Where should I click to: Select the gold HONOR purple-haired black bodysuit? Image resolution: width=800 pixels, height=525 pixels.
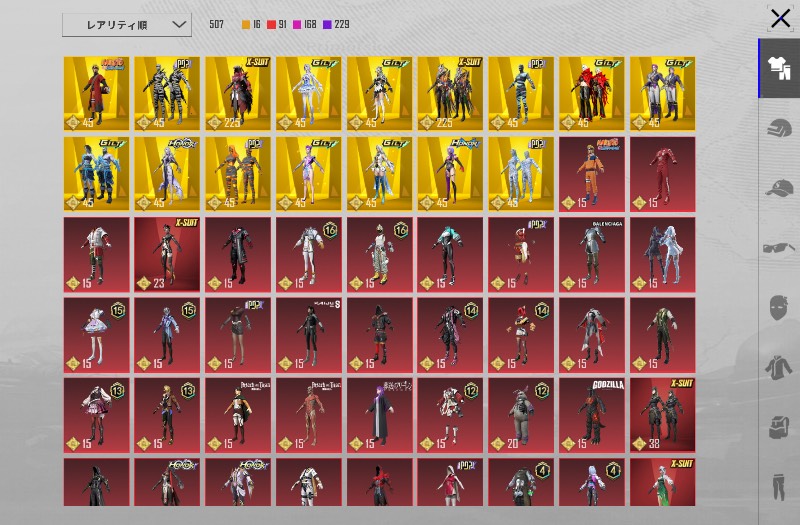(451, 173)
